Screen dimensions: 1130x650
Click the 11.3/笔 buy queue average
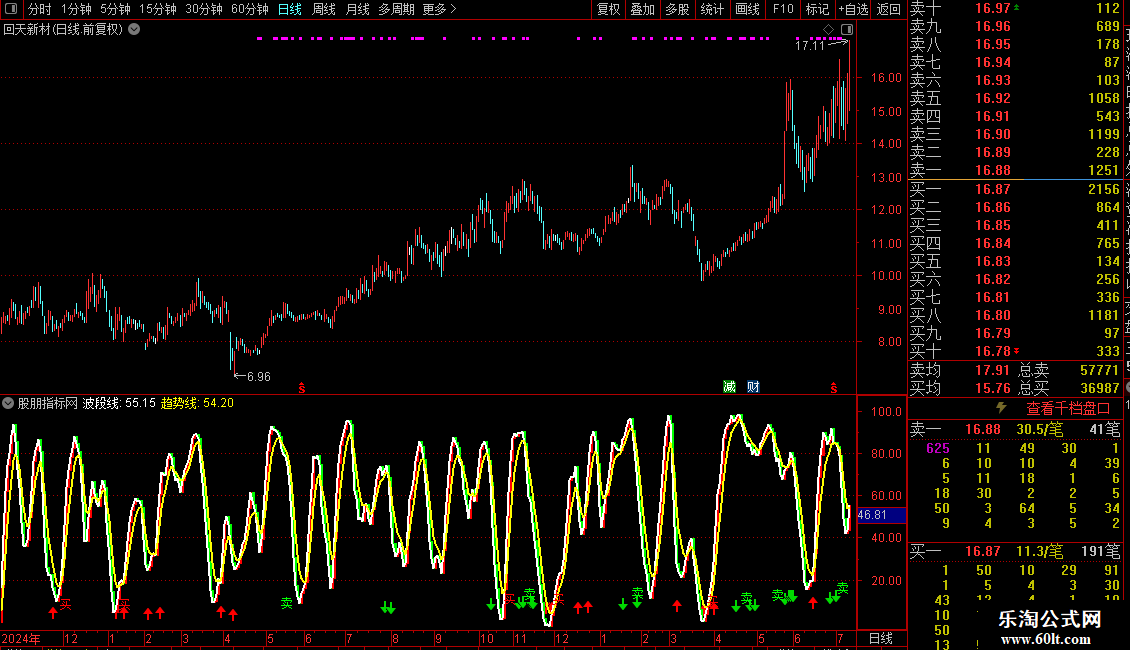[1039, 552]
